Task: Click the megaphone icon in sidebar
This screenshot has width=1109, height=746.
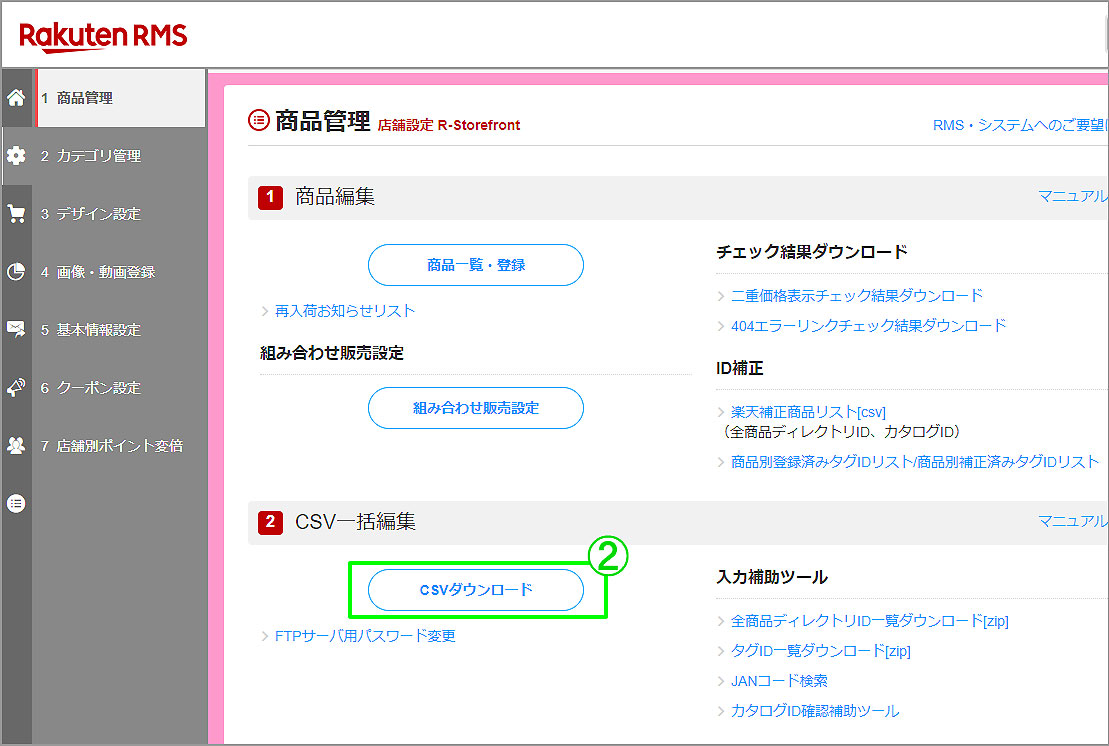Action: click(x=16, y=387)
